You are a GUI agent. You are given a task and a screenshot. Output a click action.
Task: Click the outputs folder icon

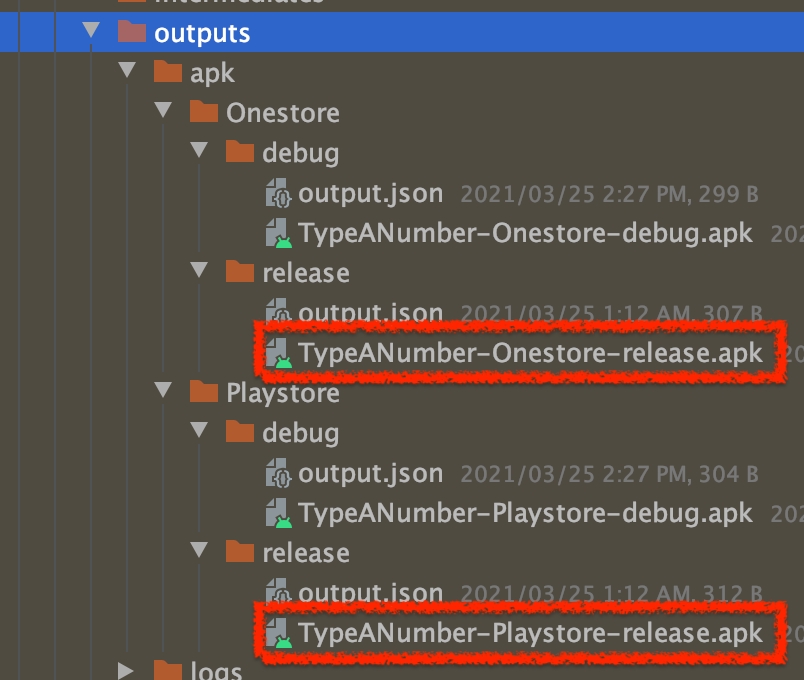pyautogui.click(x=132, y=33)
